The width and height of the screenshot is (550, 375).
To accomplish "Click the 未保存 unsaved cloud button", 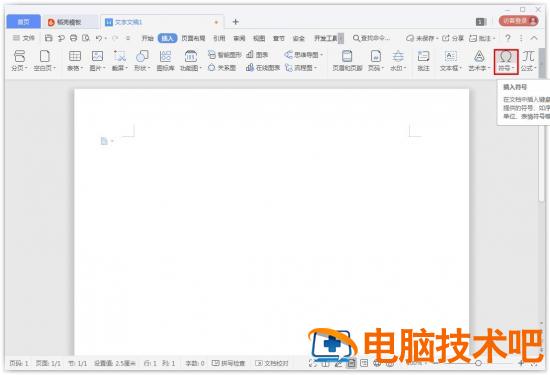I will (422, 38).
